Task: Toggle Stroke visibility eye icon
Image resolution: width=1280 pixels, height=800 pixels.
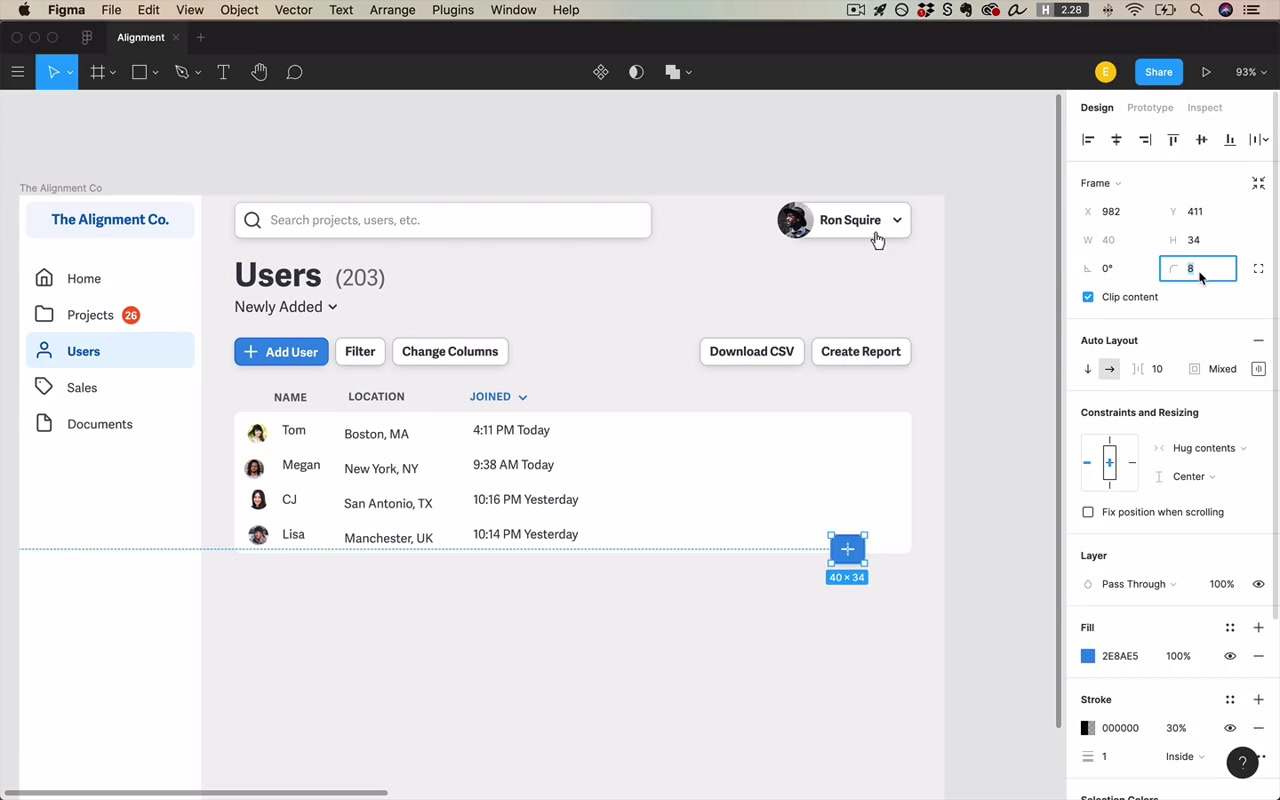Action: coord(1230,728)
